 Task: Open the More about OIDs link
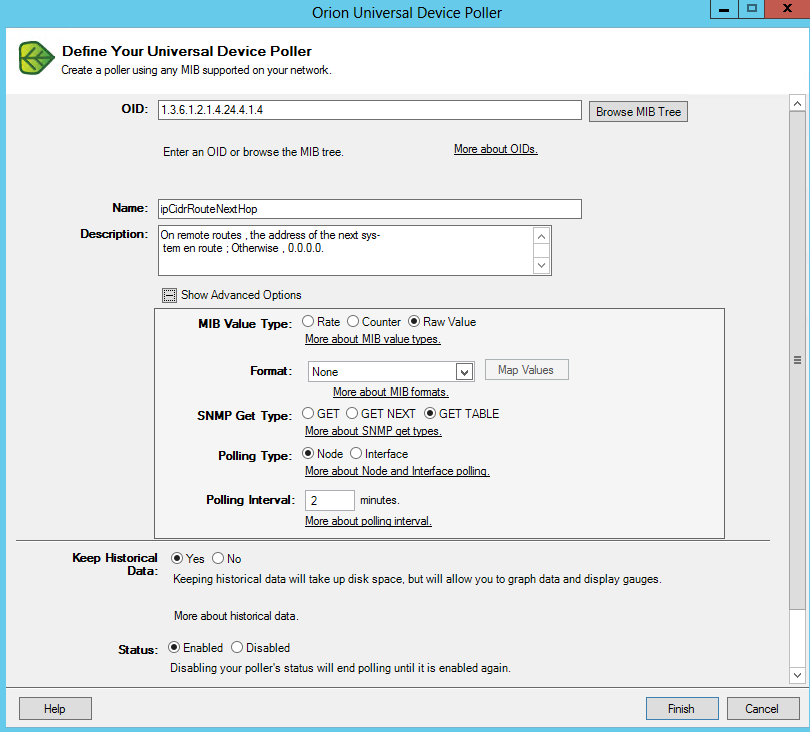tap(496, 149)
